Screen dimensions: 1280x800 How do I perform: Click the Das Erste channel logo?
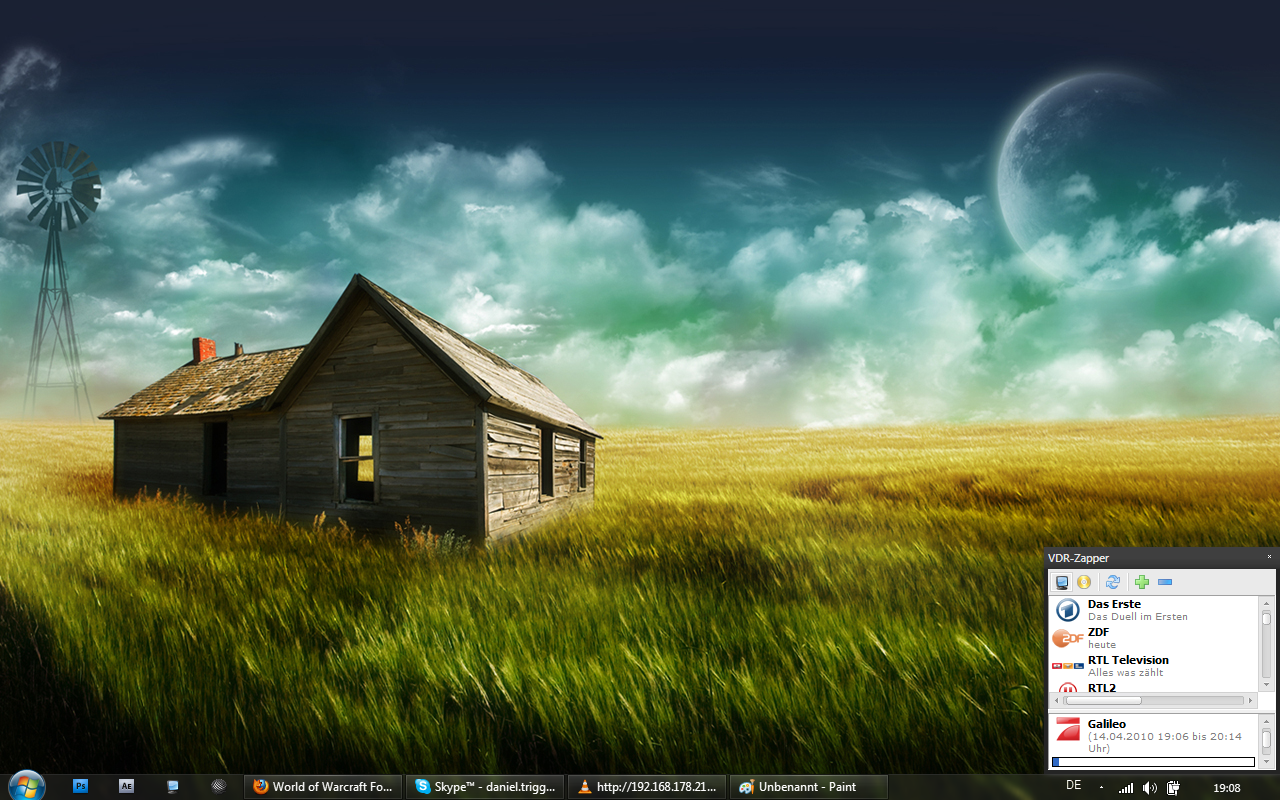1067,610
